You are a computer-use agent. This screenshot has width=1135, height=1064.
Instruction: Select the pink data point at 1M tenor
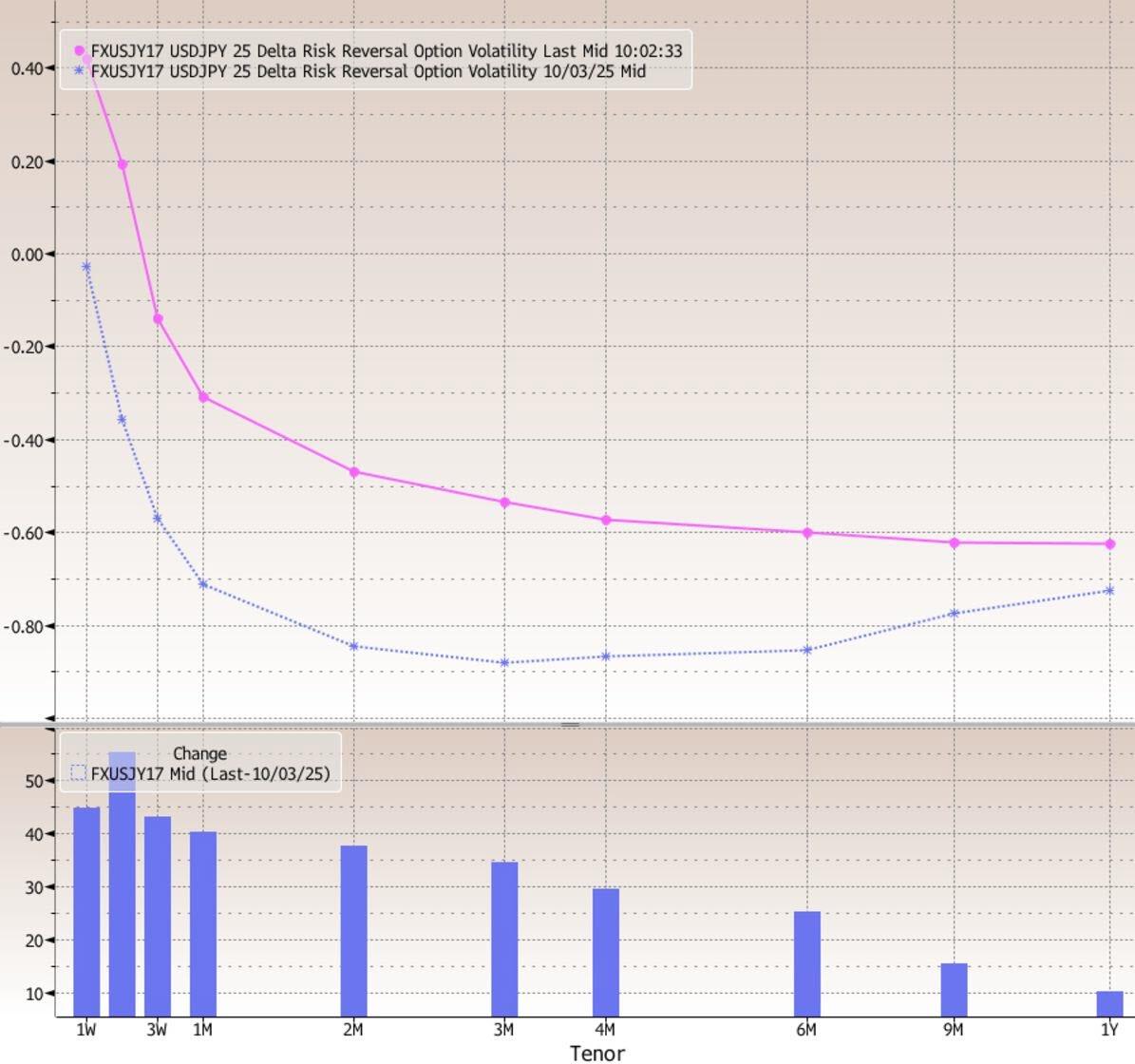coord(203,397)
